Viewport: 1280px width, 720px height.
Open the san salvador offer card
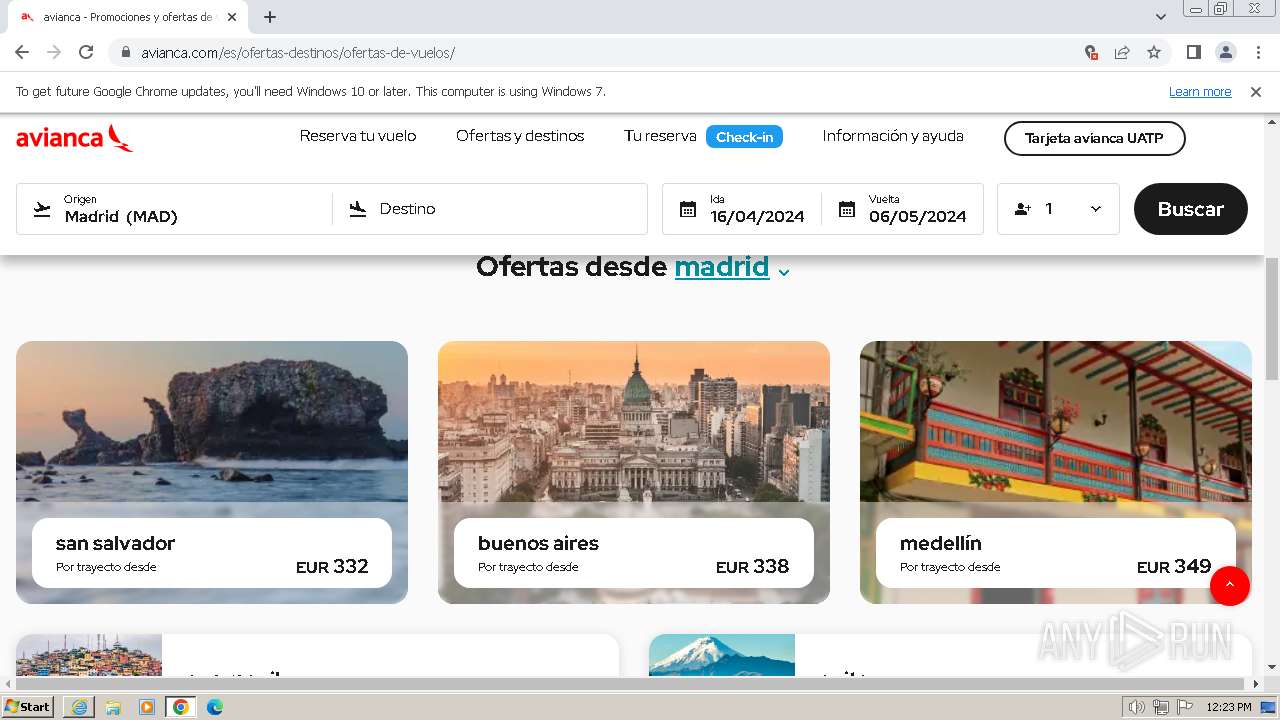click(x=212, y=473)
